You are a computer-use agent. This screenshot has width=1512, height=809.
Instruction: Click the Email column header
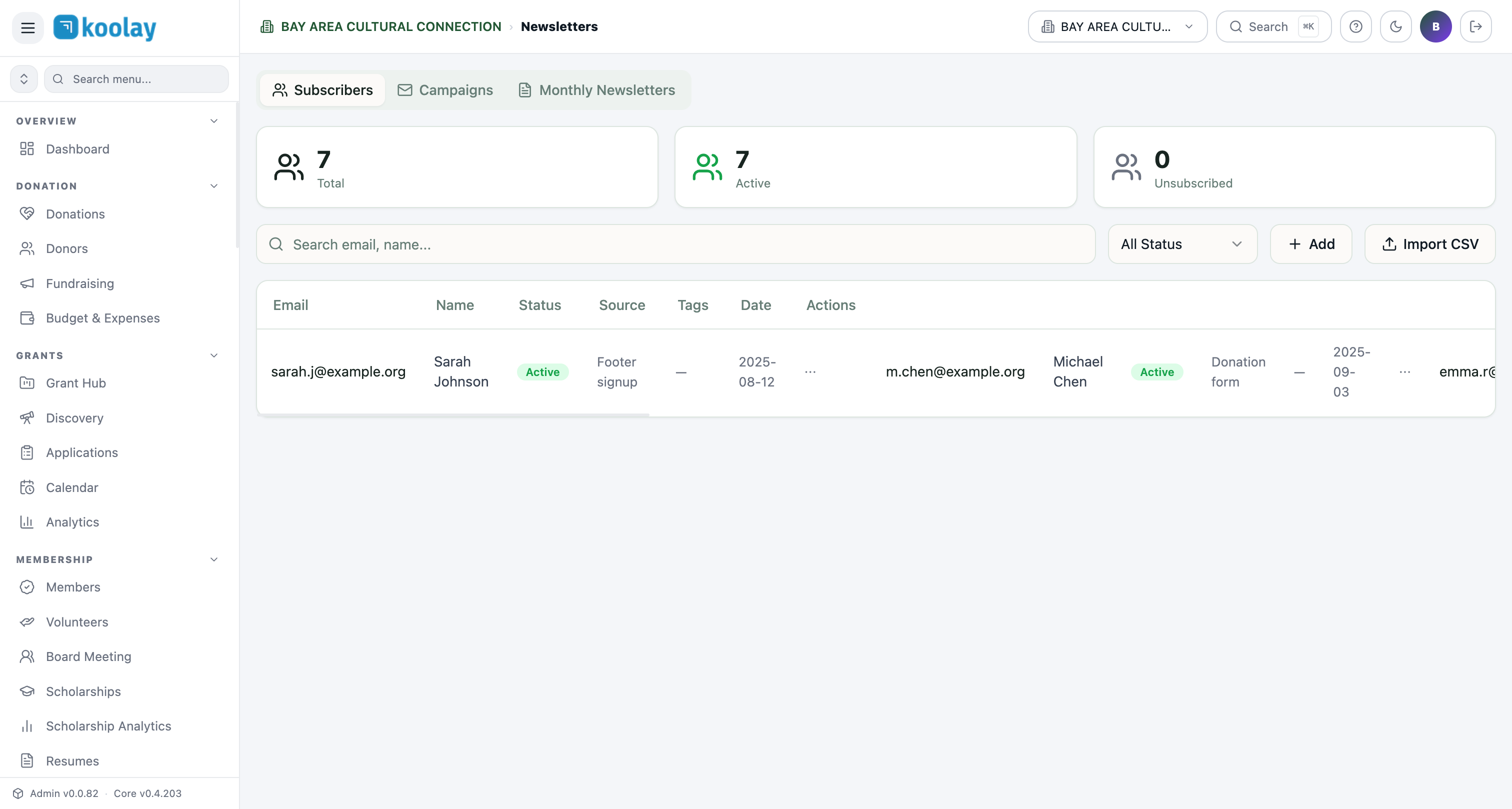coord(290,305)
